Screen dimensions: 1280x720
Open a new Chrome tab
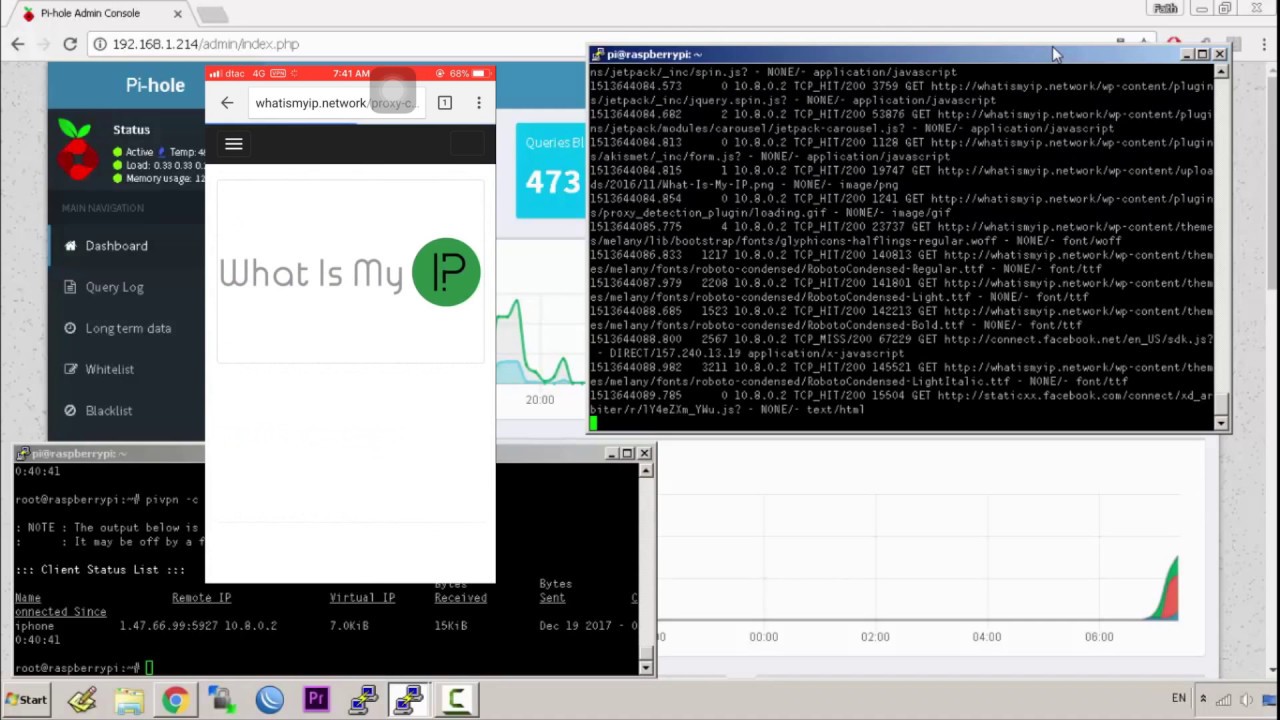[211, 15]
